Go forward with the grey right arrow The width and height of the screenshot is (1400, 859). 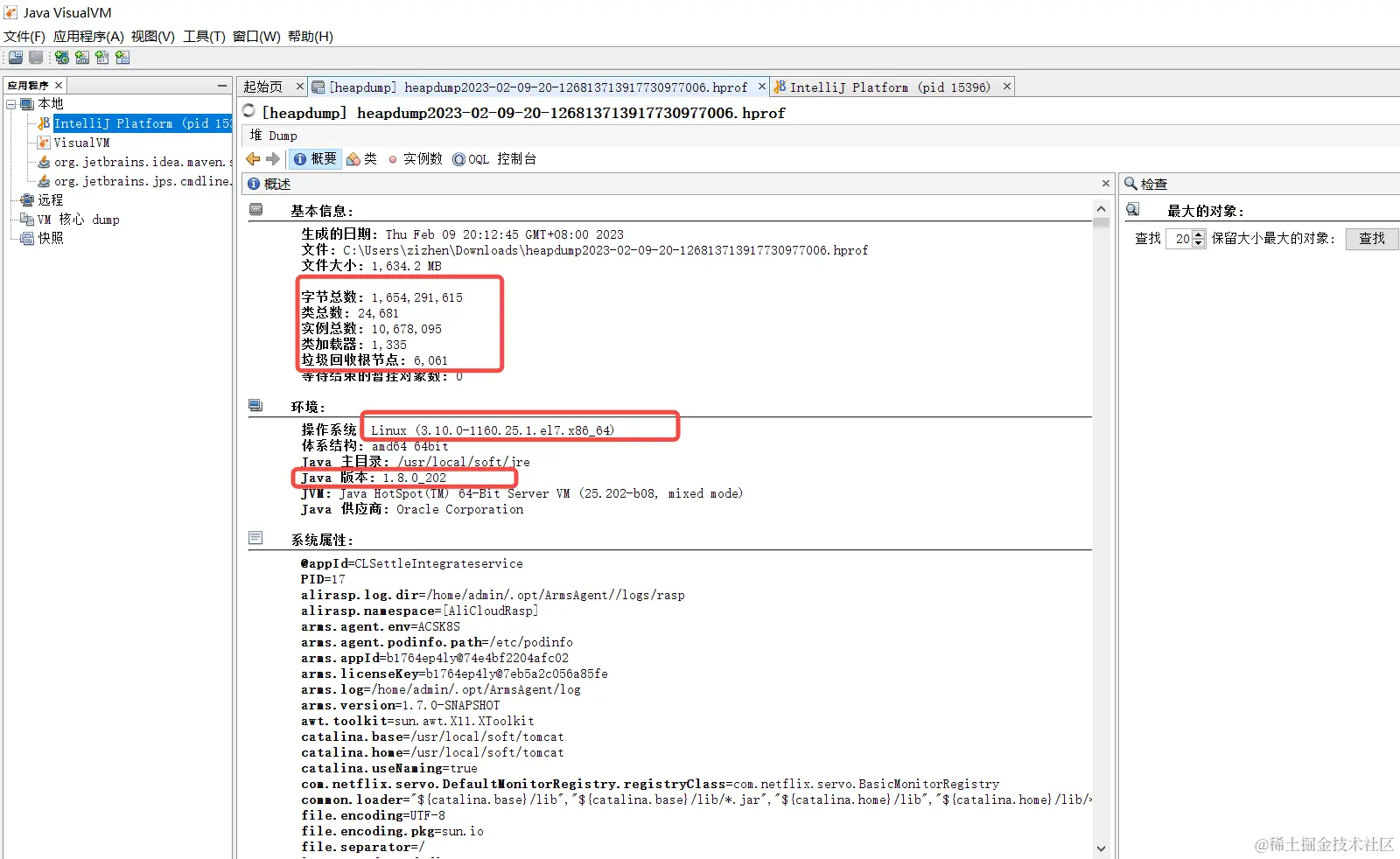coord(273,159)
